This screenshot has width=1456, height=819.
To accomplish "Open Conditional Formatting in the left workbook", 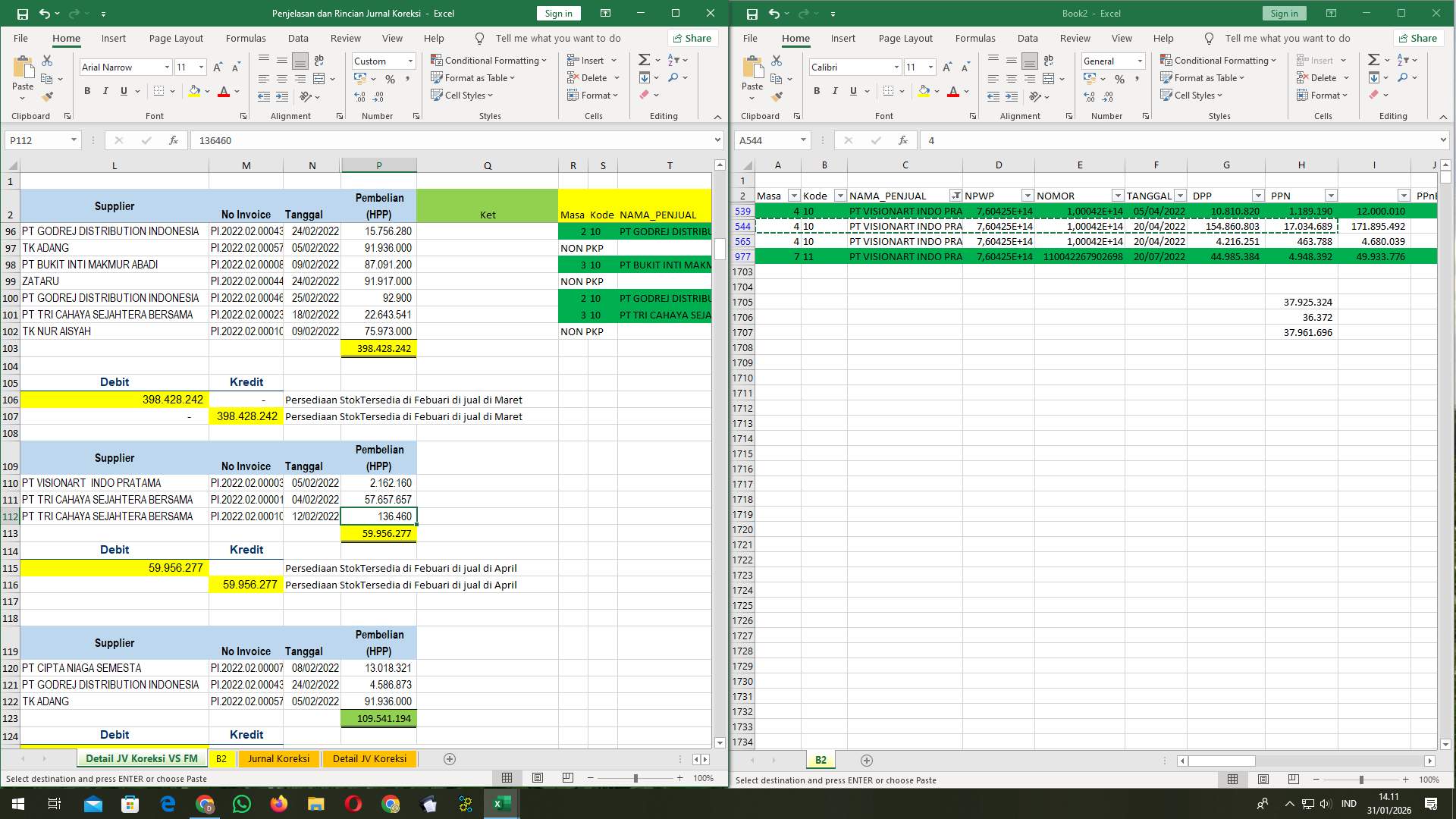I will click(x=490, y=59).
